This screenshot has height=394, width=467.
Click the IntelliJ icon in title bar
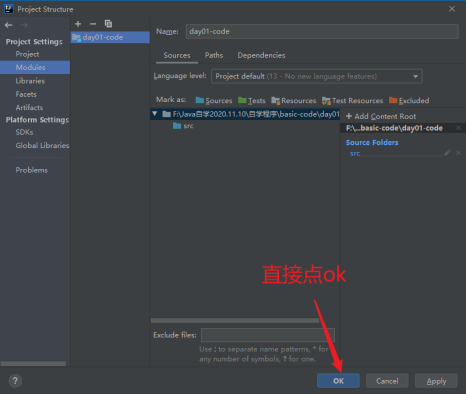click(9, 9)
